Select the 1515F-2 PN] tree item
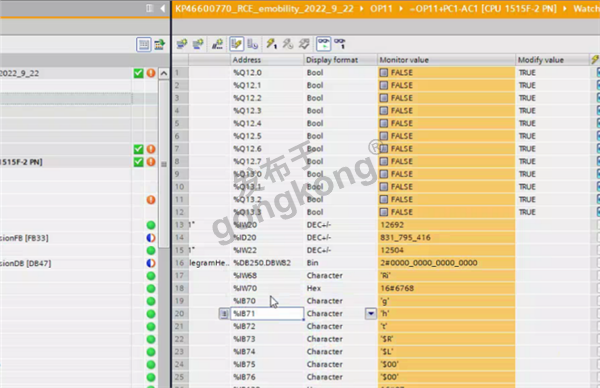The image size is (600, 388). click(21, 162)
